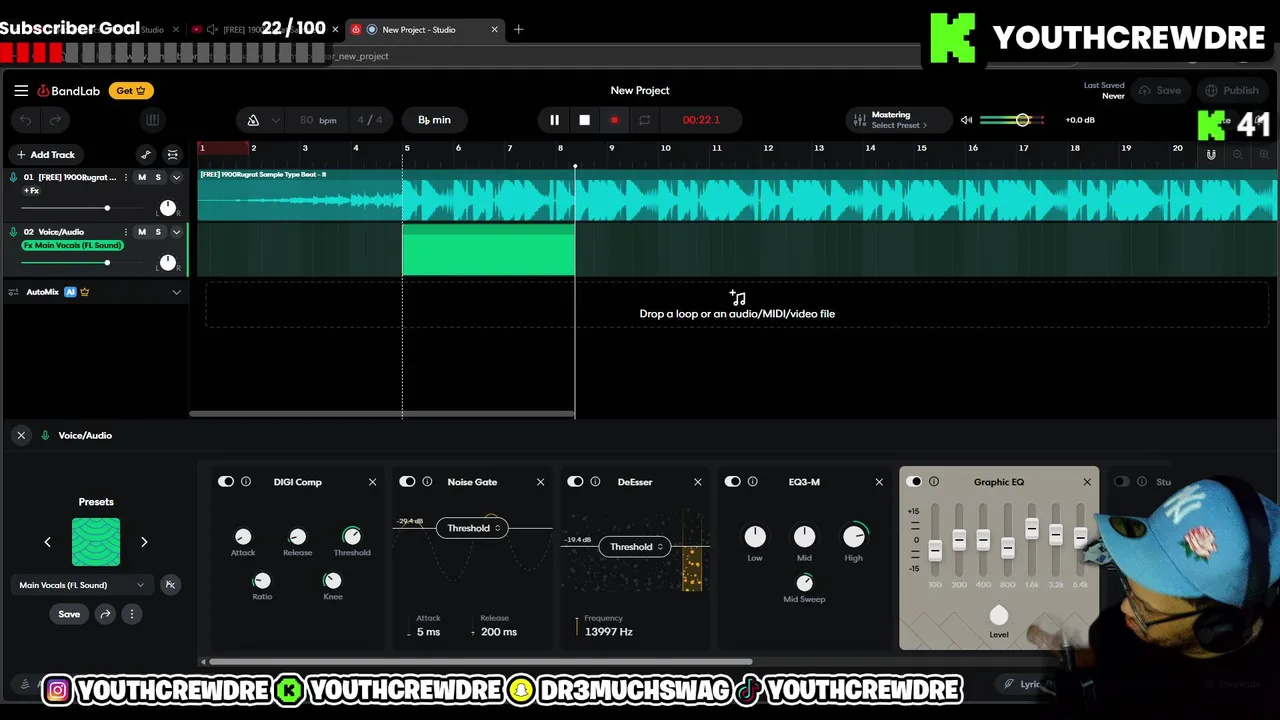Toggle Graphic EQ effect on/off
Viewport: 1280px width, 720px height.
(914, 482)
